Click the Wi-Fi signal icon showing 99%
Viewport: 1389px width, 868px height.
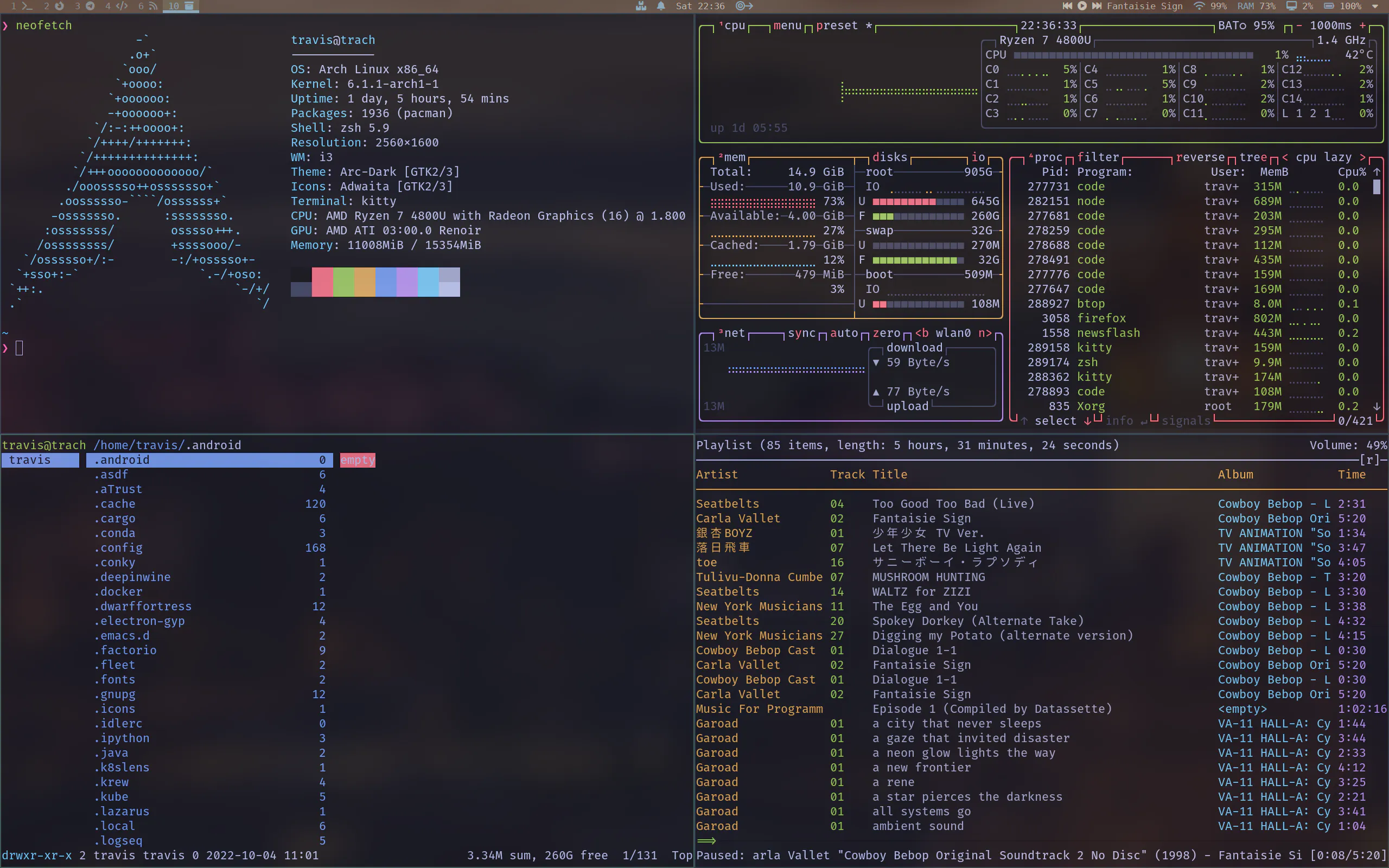click(x=1199, y=7)
